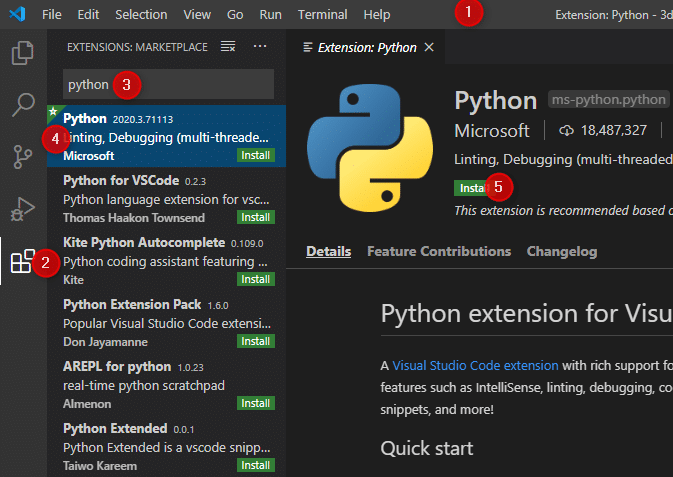Install AREPL for python extension
This screenshot has width=673, height=477.
click(x=255, y=403)
